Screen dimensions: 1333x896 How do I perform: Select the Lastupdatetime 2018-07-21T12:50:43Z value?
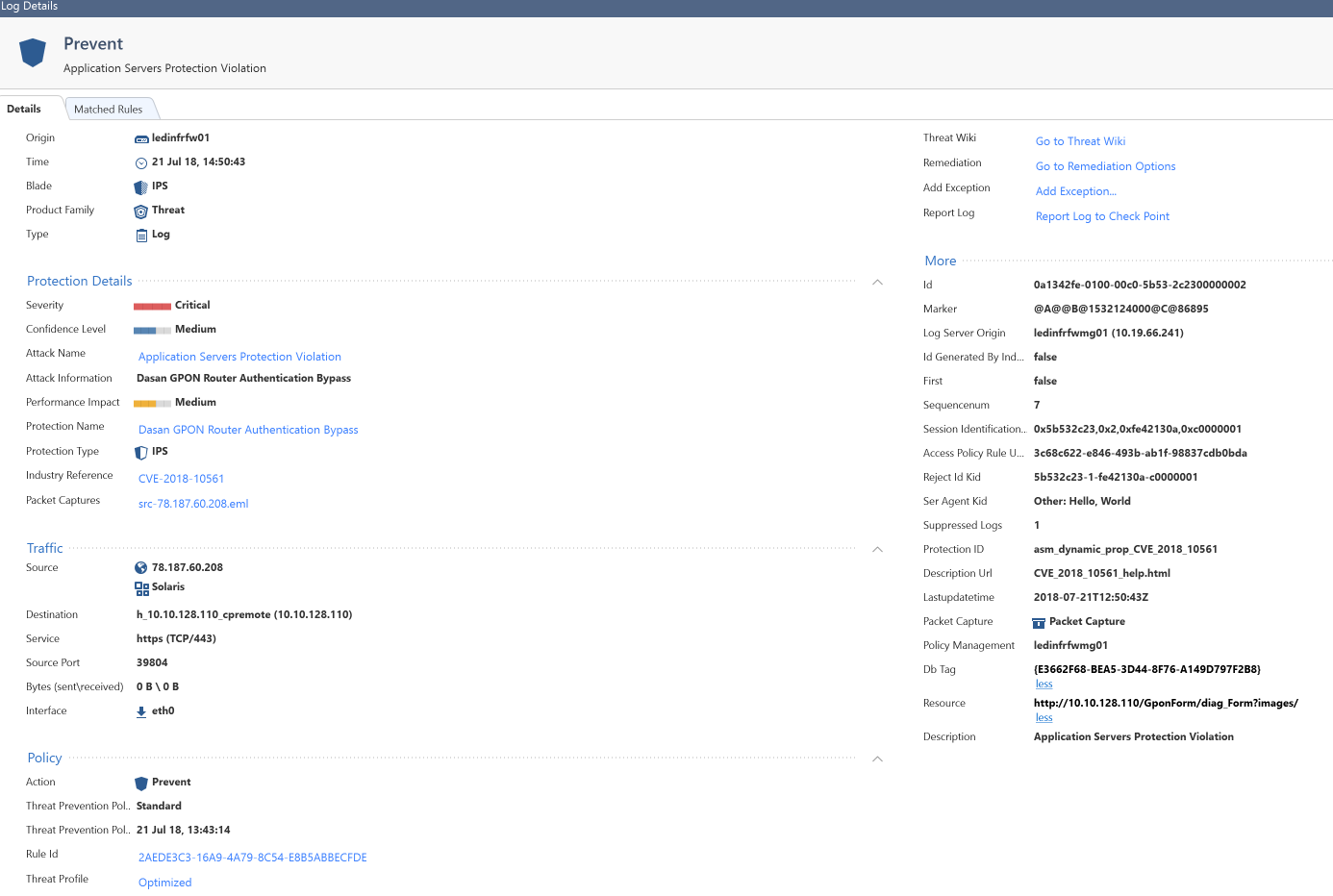(1091, 597)
